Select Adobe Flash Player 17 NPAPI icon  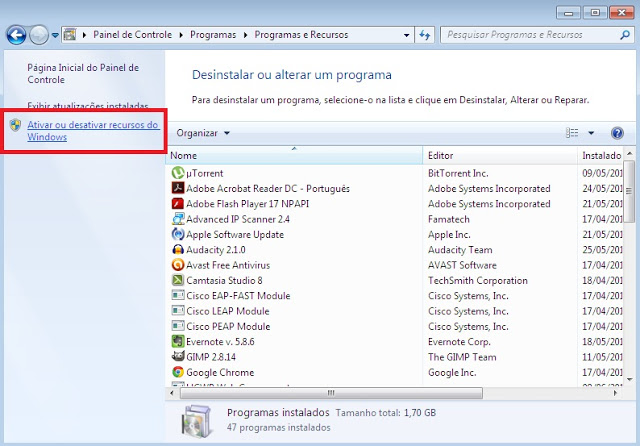[178, 204]
